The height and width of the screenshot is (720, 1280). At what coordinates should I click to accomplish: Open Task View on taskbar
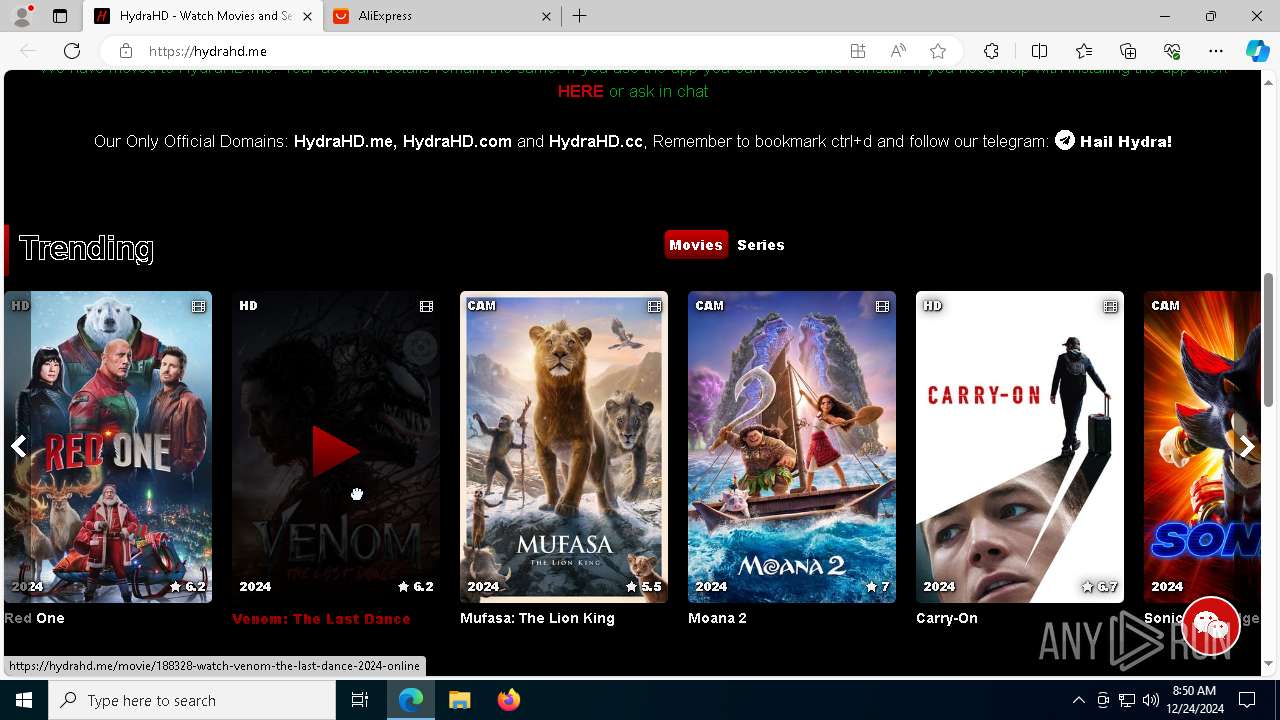pyautogui.click(x=360, y=700)
